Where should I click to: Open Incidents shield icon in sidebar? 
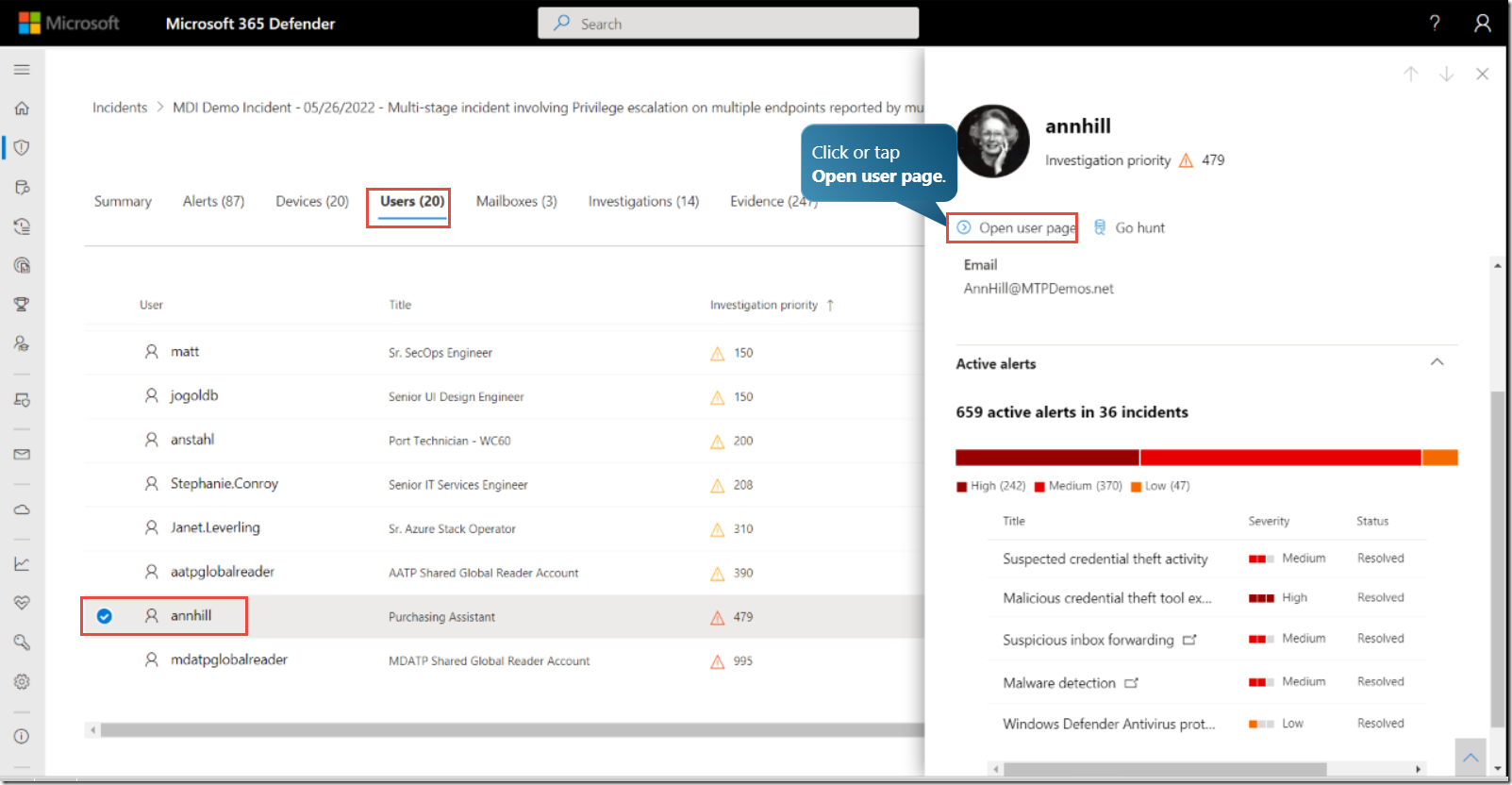(22, 147)
